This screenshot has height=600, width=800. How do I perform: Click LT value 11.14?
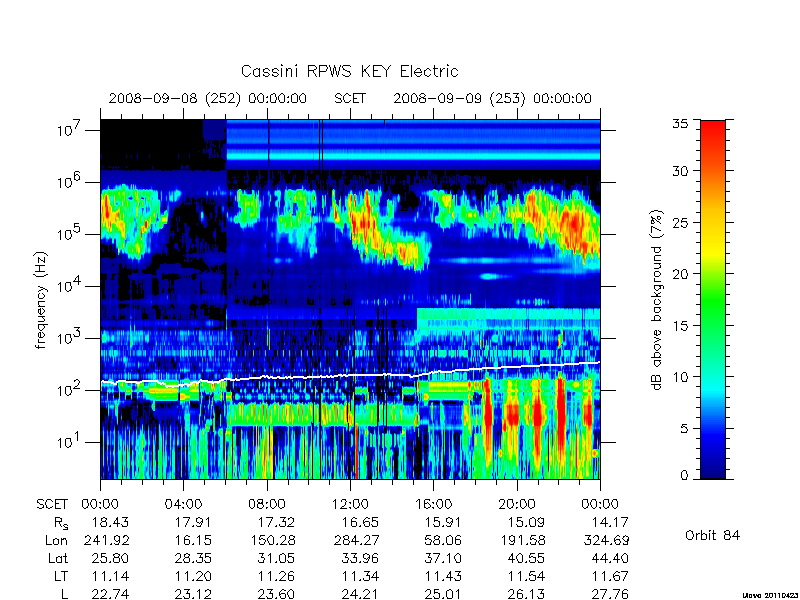point(110,577)
